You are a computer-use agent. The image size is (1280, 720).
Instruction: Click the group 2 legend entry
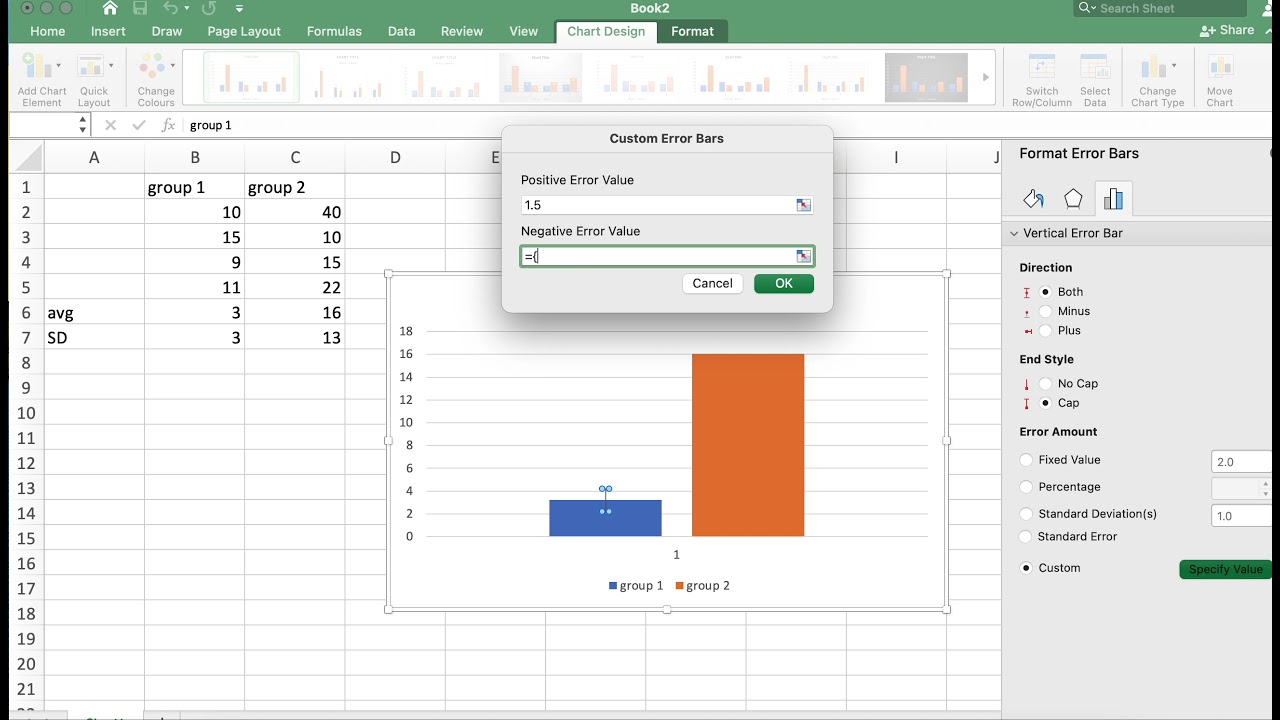[703, 586]
